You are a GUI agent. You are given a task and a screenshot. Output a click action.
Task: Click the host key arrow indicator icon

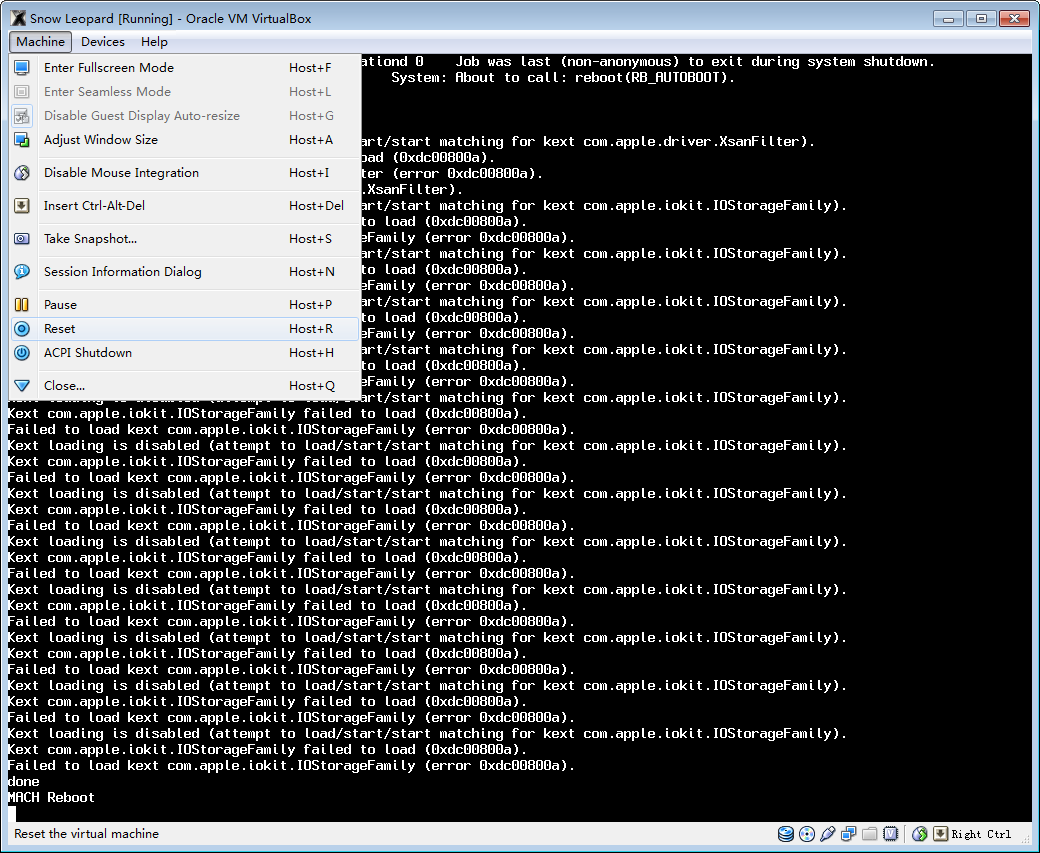pos(941,834)
